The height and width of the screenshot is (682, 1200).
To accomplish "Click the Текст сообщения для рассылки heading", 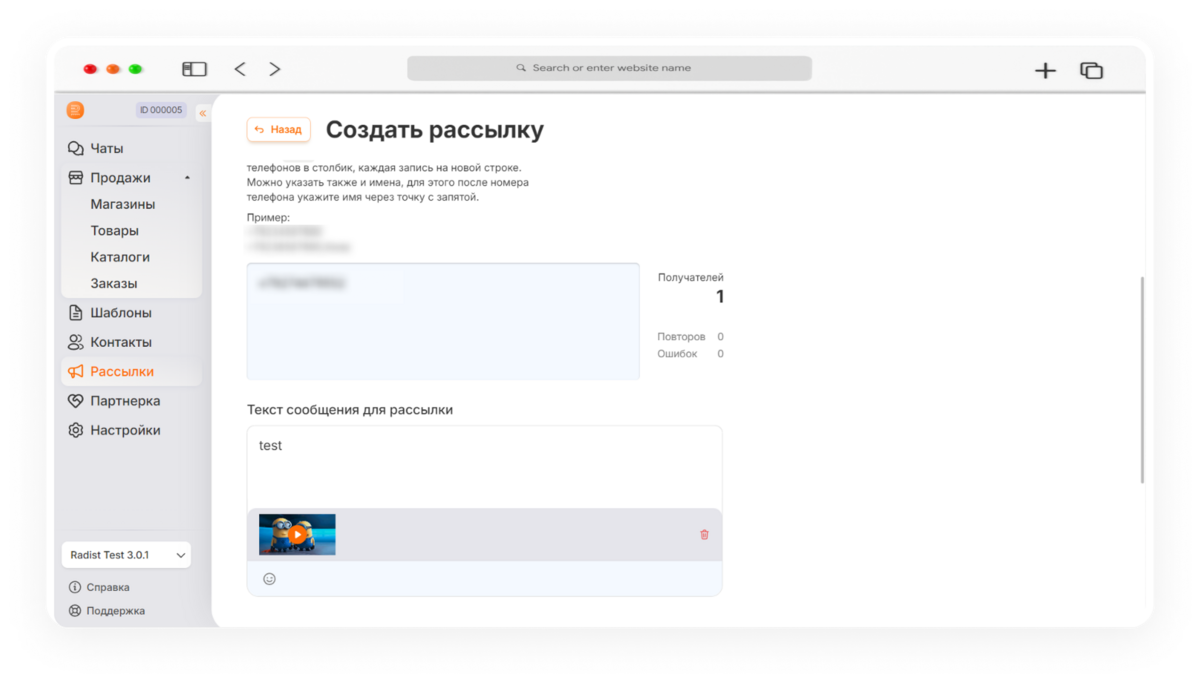I will (x=350, y=410).
